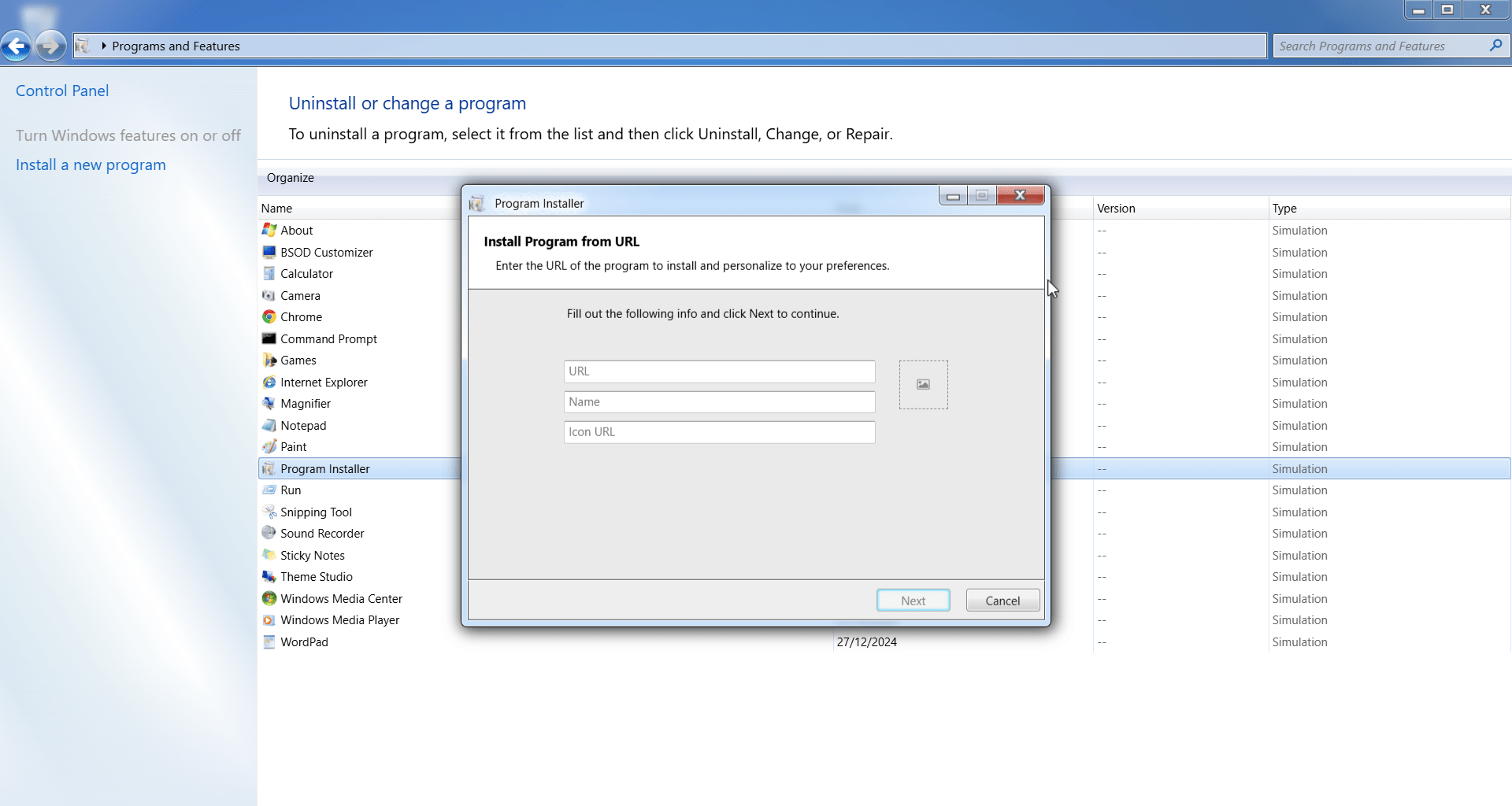Click the Windows Media Center icon
The image size is (1512, 806).
point(269,599)
